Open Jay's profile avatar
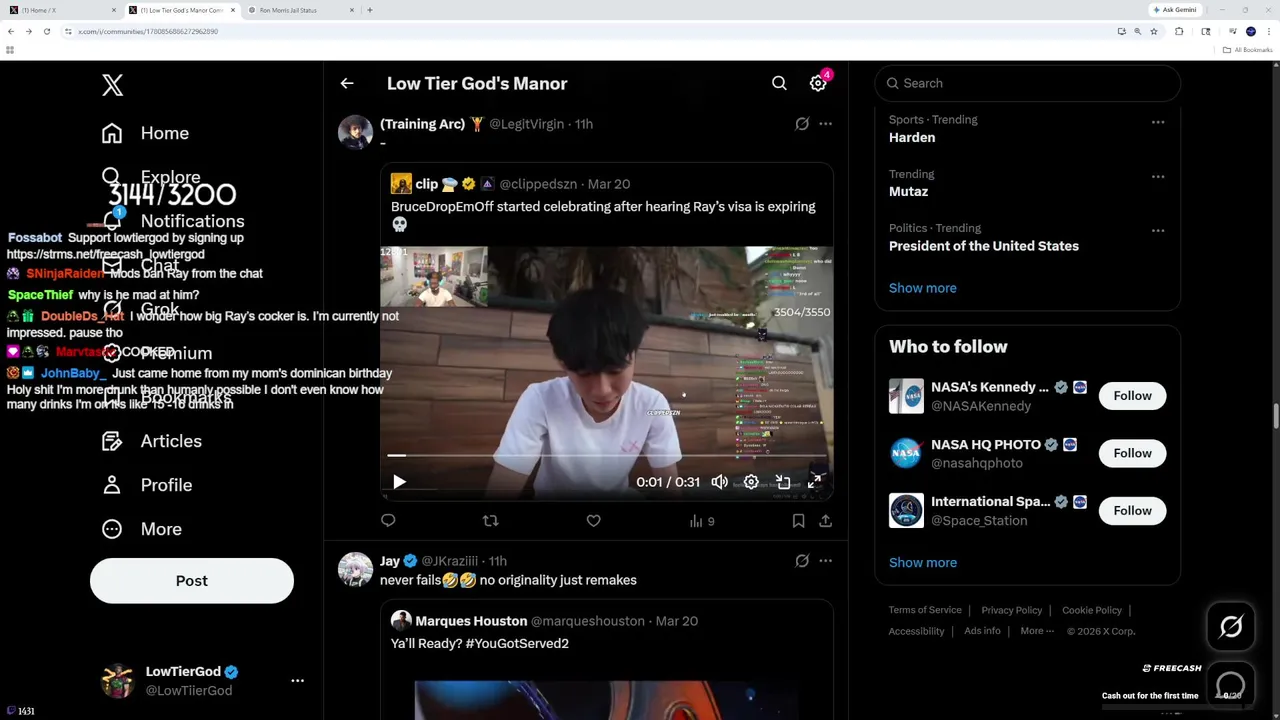This screenshot has height=720, width=1280. [x=355, y=569]
